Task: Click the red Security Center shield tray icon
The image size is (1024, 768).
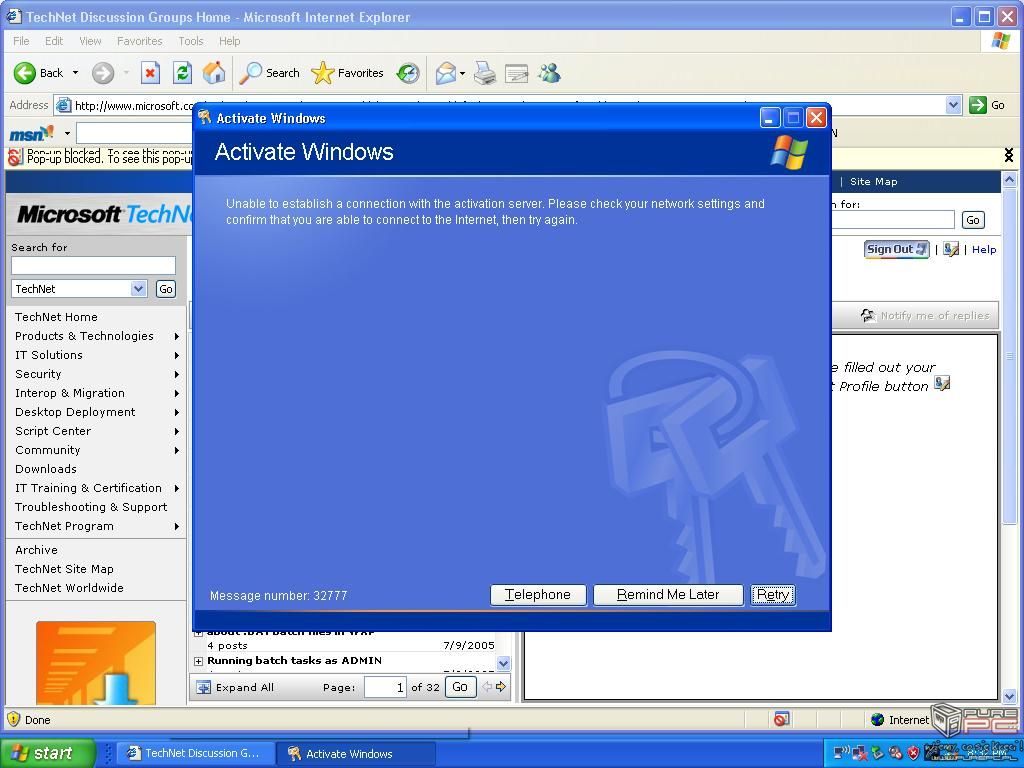Action: [x=913, y=753]
